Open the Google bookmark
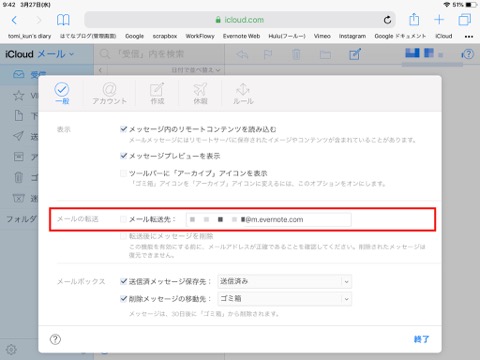The height and width of the screenshot is (360, 480). click(134, 36)
